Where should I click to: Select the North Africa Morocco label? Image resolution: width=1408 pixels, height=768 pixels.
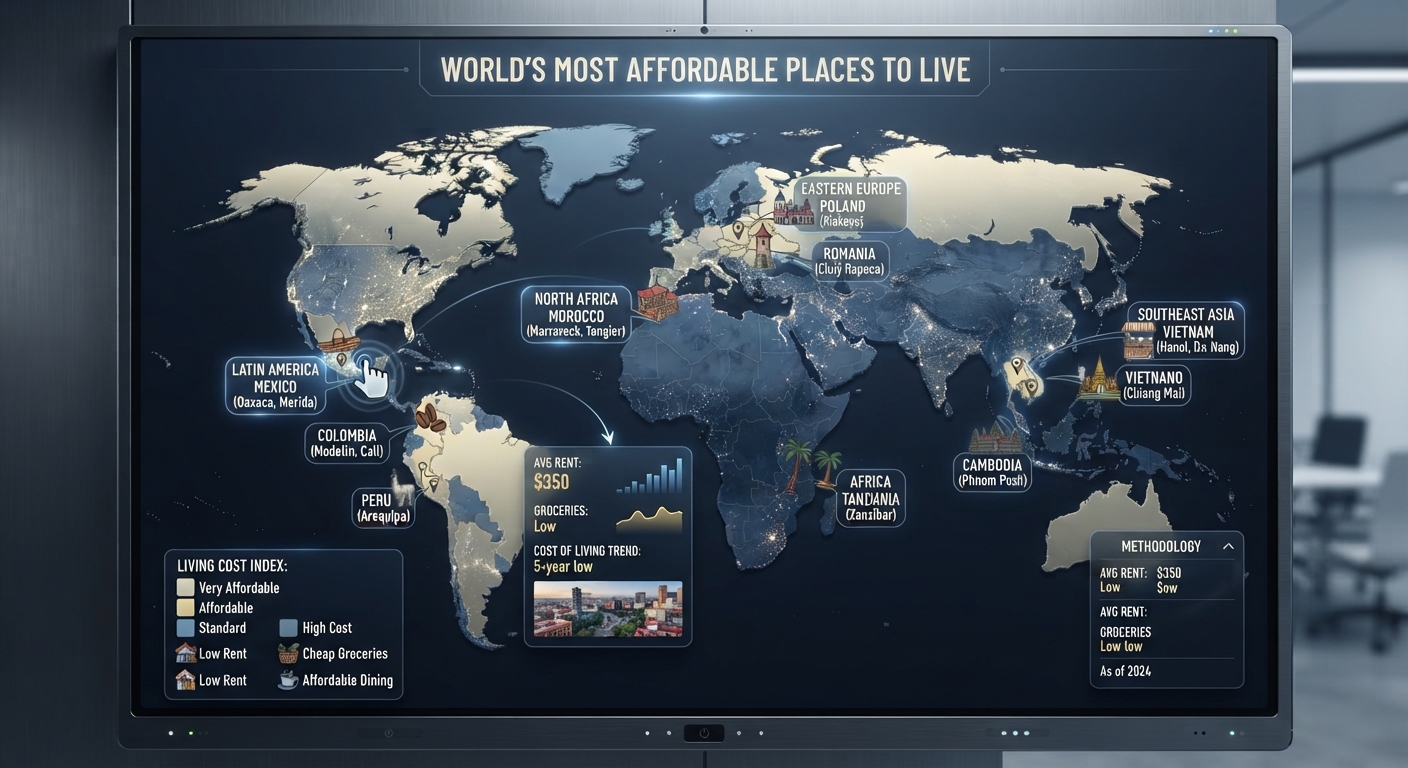coord(576,315)
